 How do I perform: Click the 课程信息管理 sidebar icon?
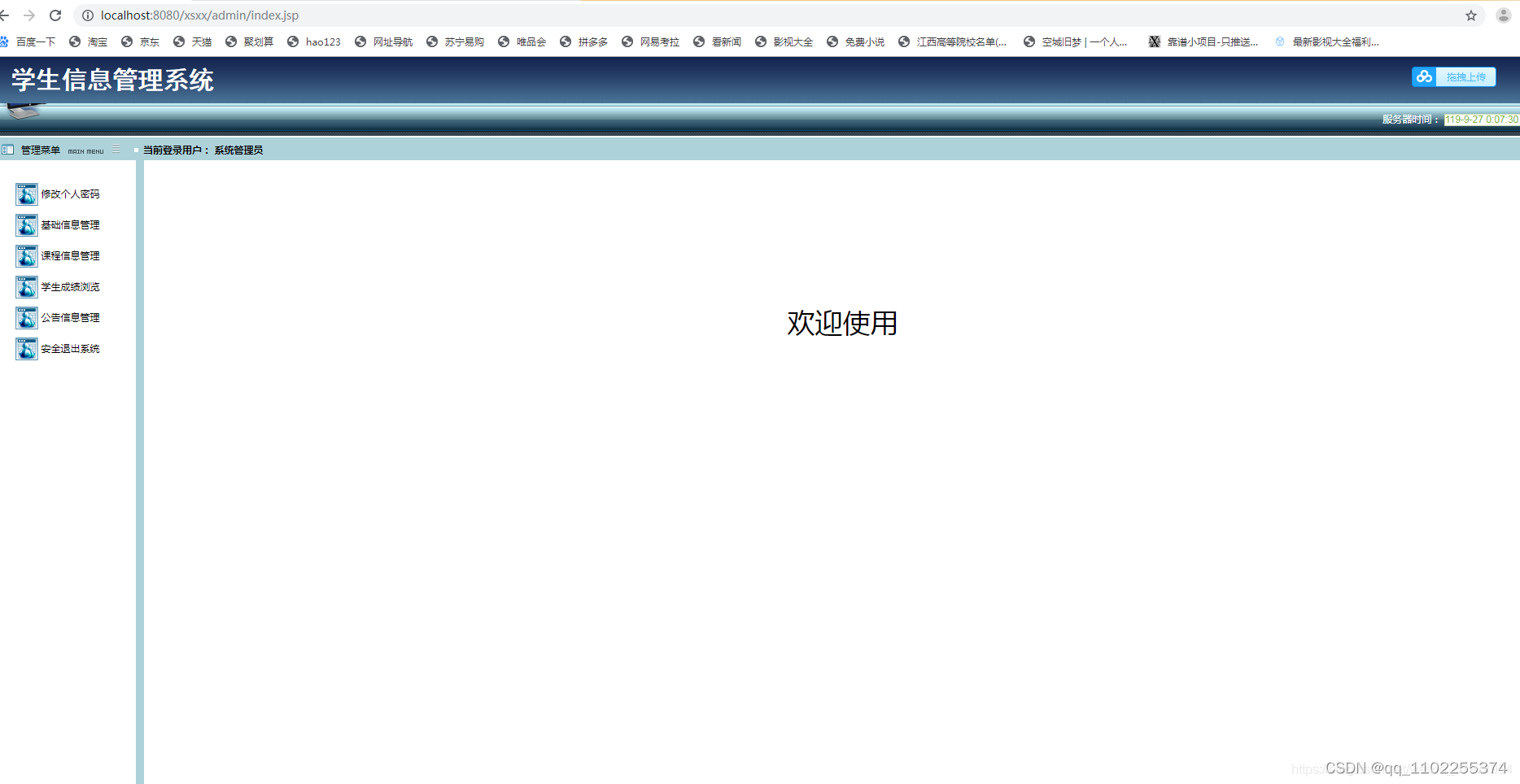(x=25, y=255)
